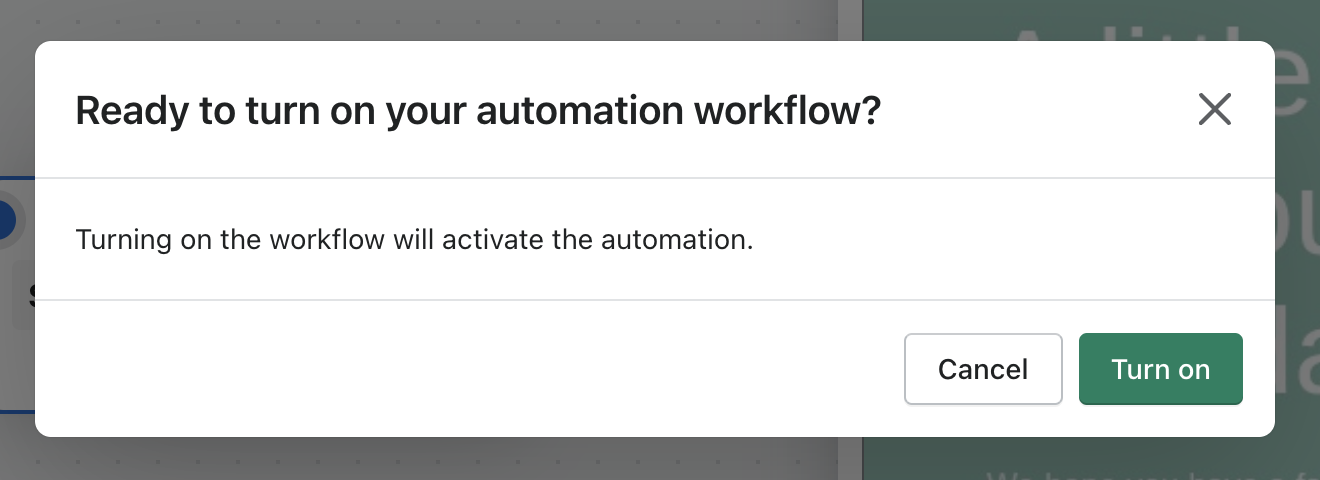
Task: Click the dotted canvas backdrop below the dialog
Action: pos(400,460)
